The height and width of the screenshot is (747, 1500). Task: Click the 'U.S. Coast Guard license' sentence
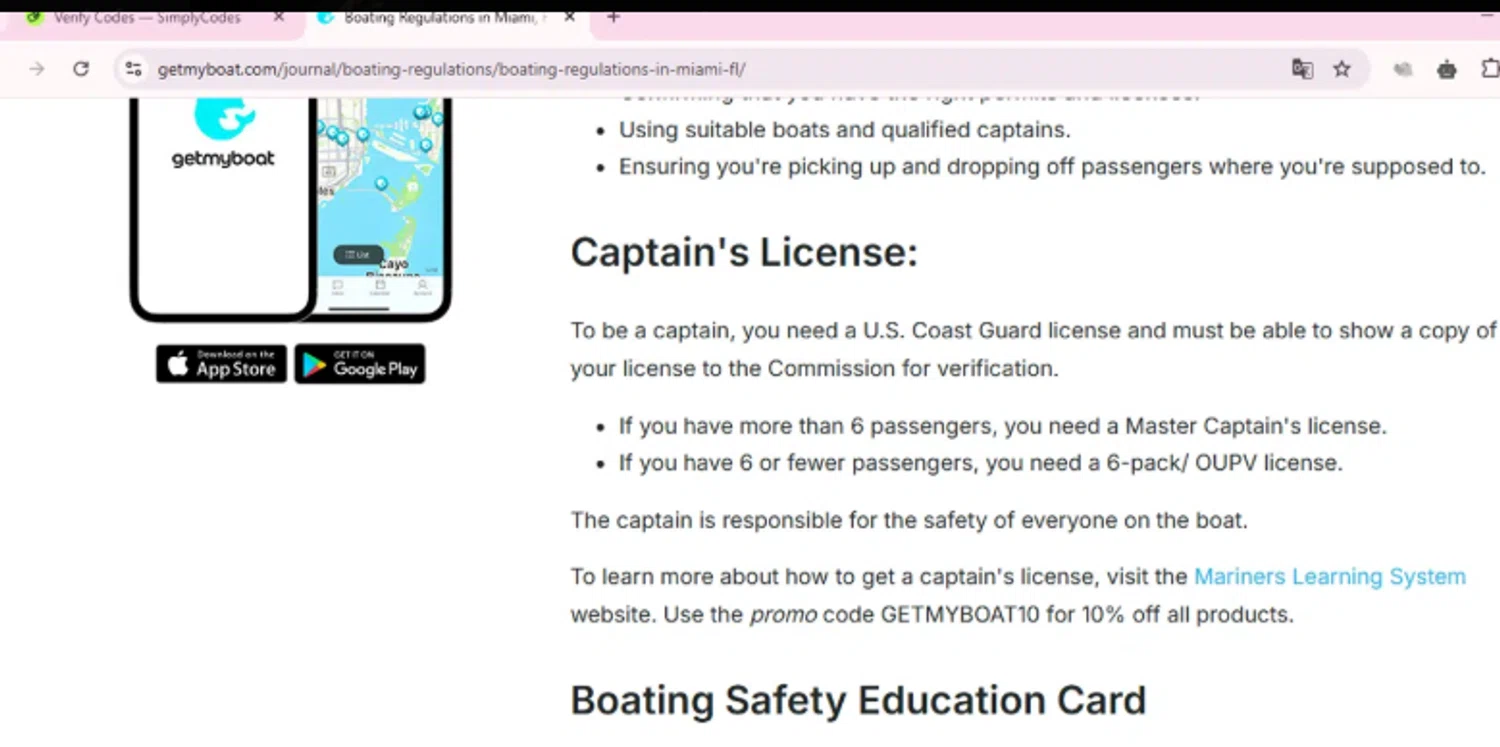1033,349
